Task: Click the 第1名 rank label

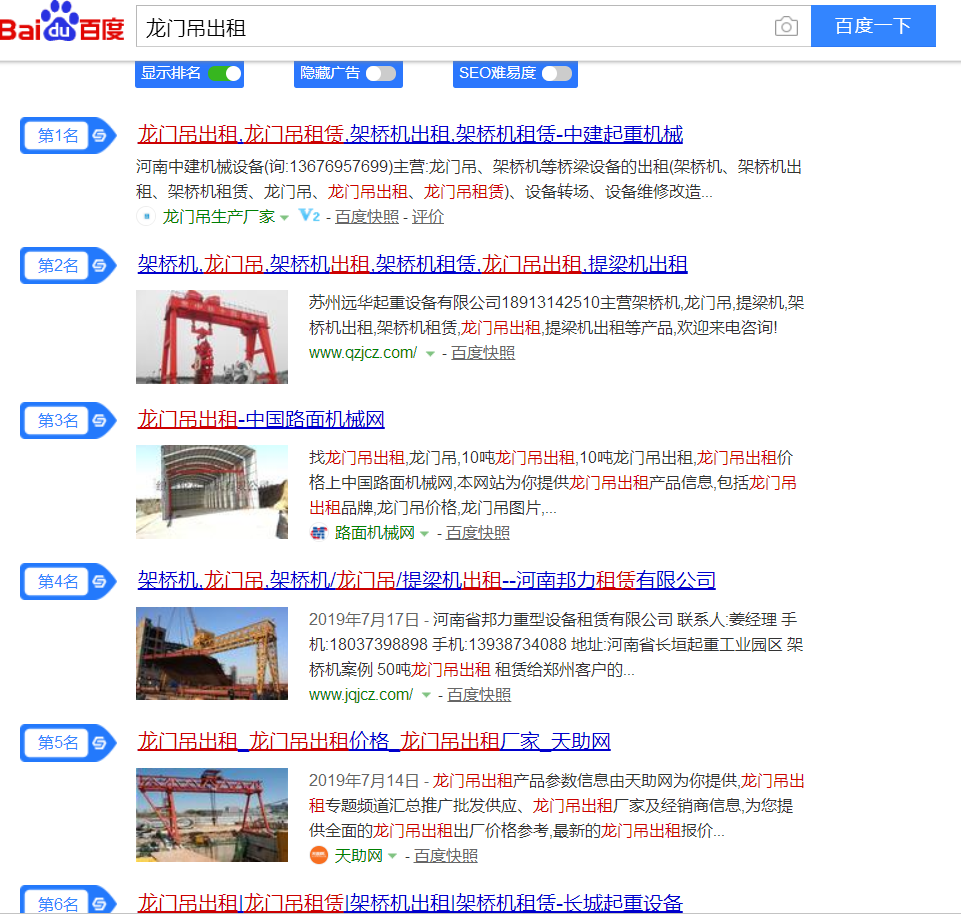Action: click(58, 135)
